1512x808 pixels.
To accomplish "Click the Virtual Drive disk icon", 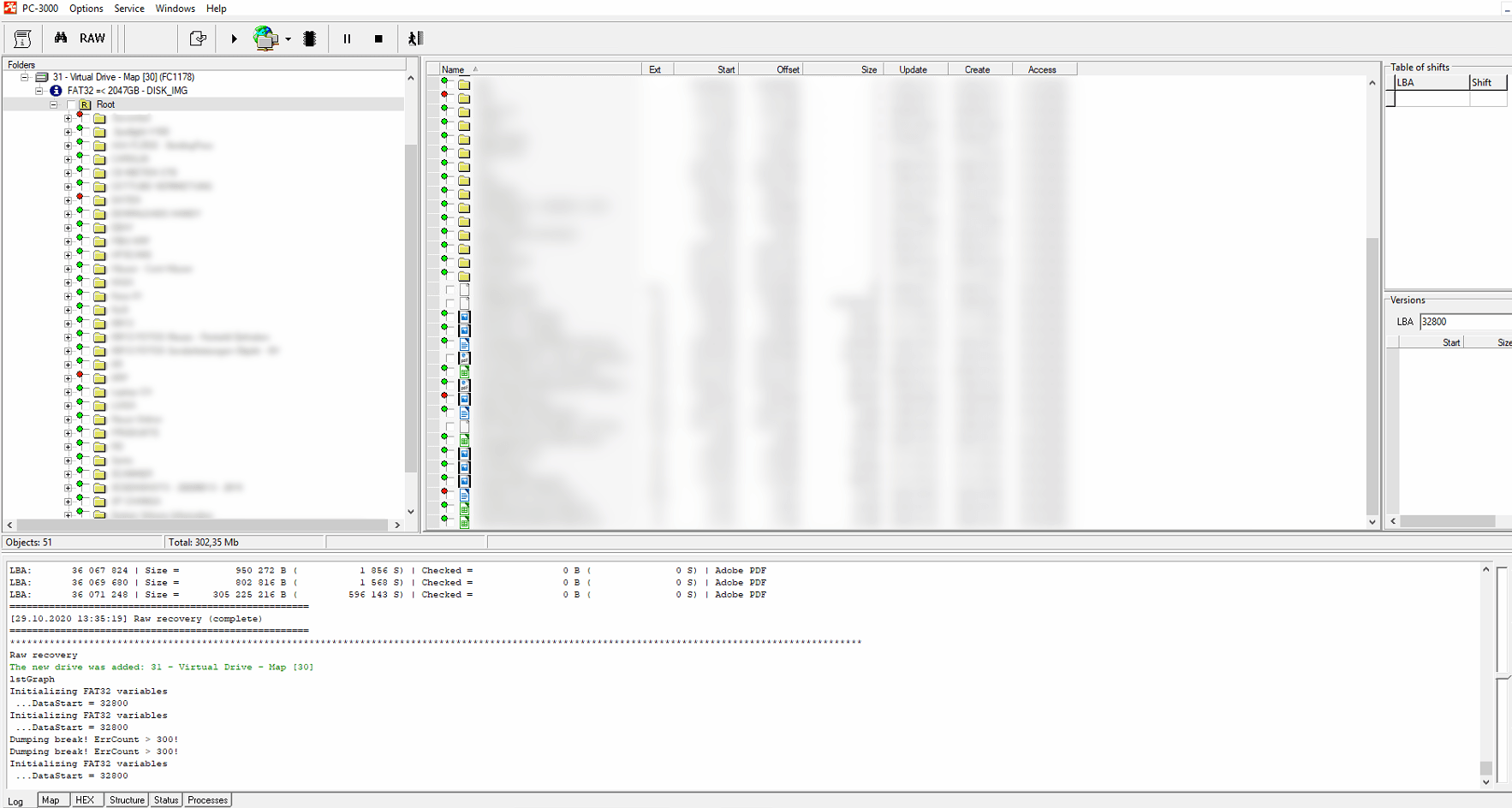I will click(41, 77).
